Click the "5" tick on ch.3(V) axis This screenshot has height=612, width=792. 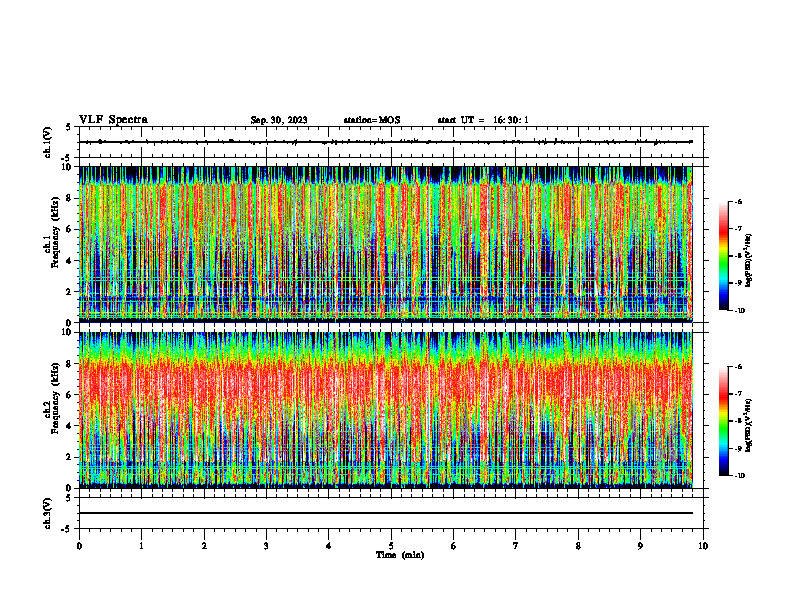click(68, 498)
